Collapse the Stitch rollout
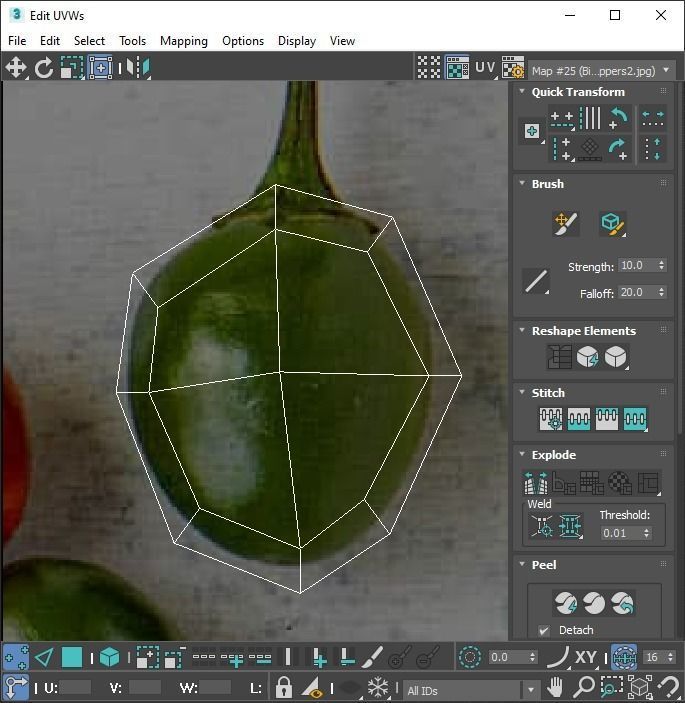 pyautogui.click(x=522, y=392)
